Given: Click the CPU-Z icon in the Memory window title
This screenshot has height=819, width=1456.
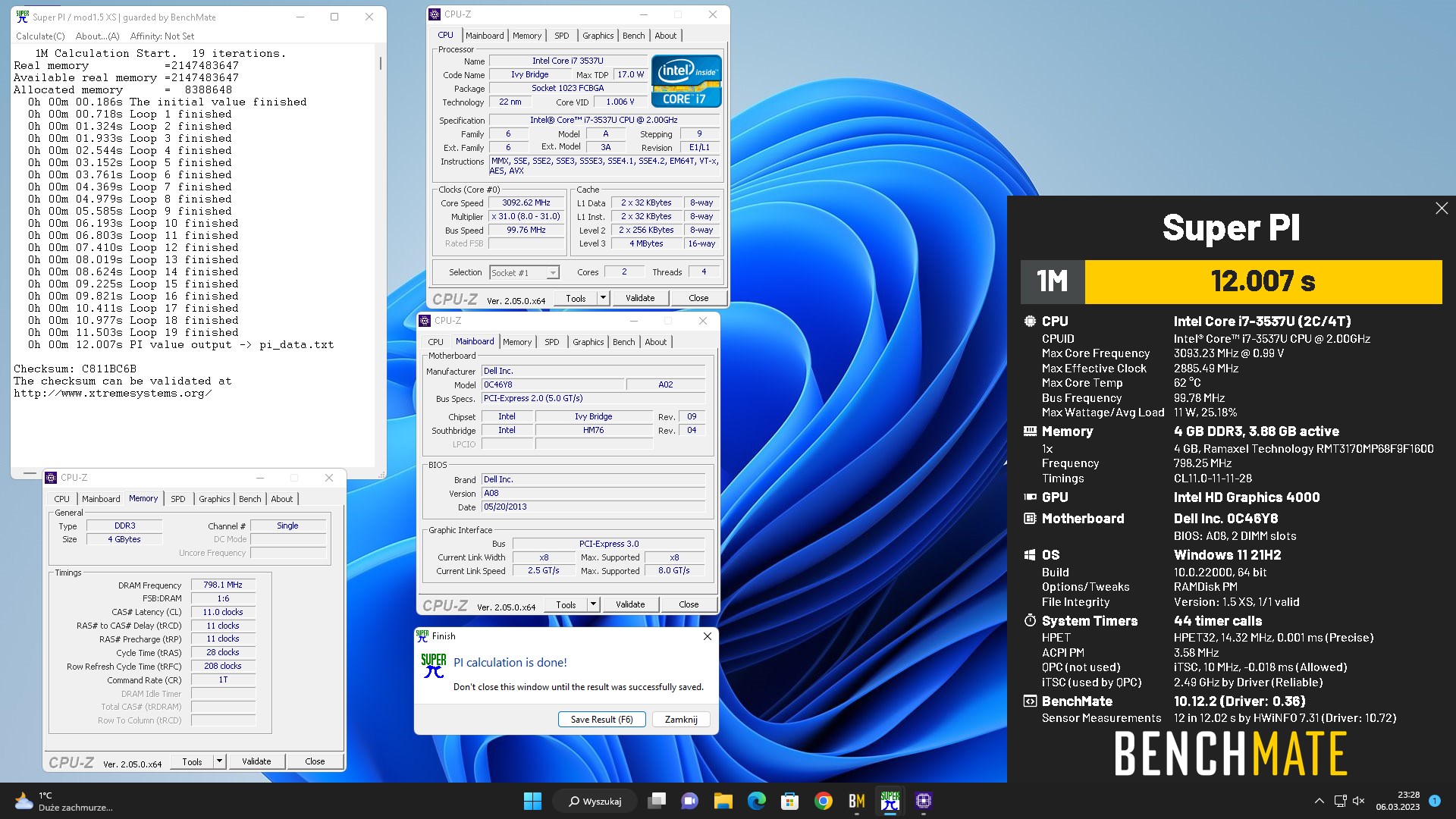Looking at the screenshot, I should [x=51, y=478].
